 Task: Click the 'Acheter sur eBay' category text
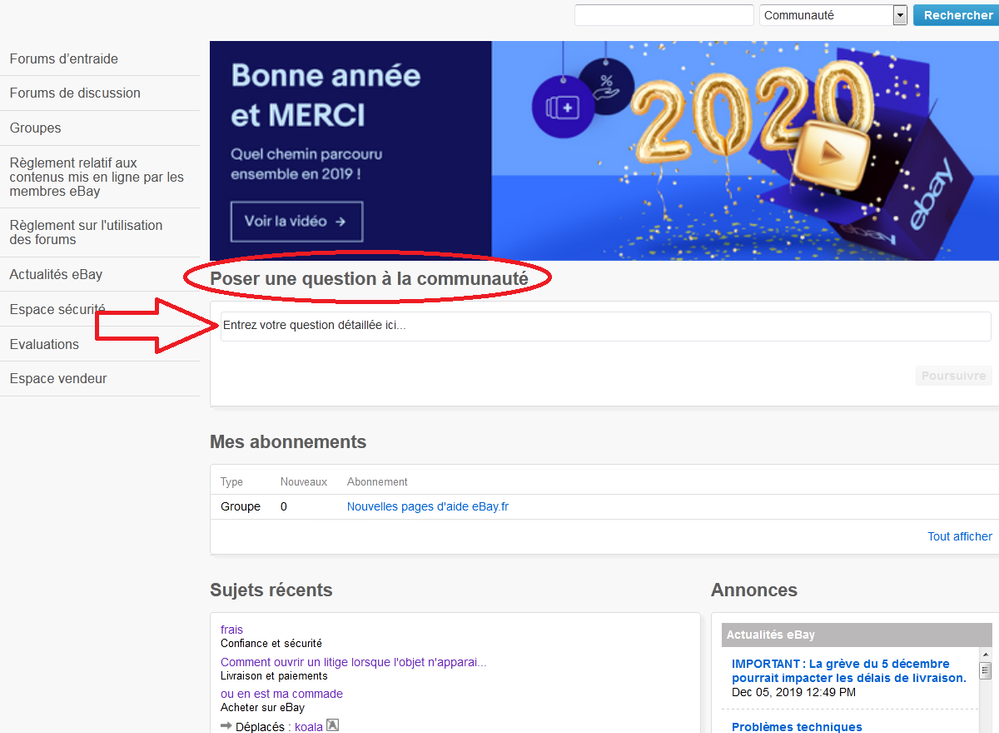pos(262,708)
